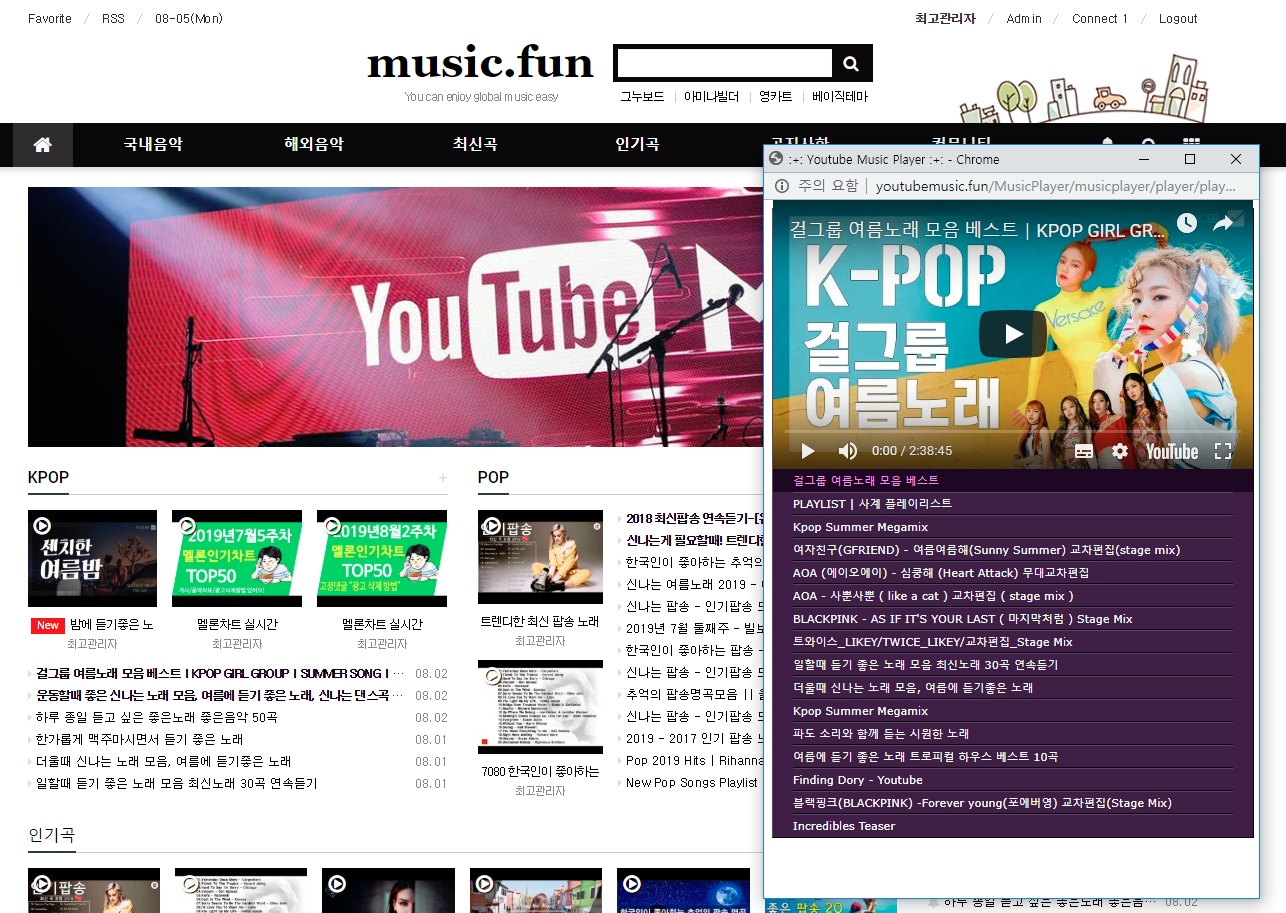Enter fullscreen mode on the video
The image size is (1286, 913).
point(1222,451)
